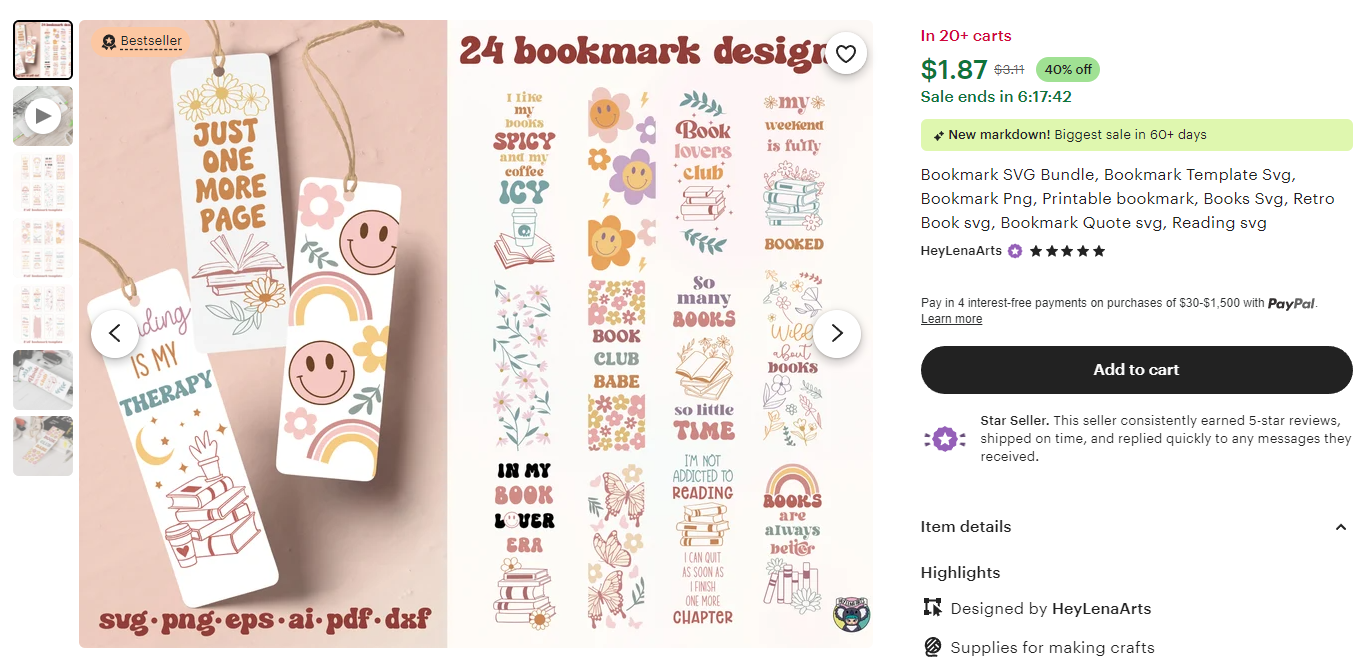
Task: Click the Star Seller badge beside HeyLenaArts
Action: click(x=1015, y=251)
